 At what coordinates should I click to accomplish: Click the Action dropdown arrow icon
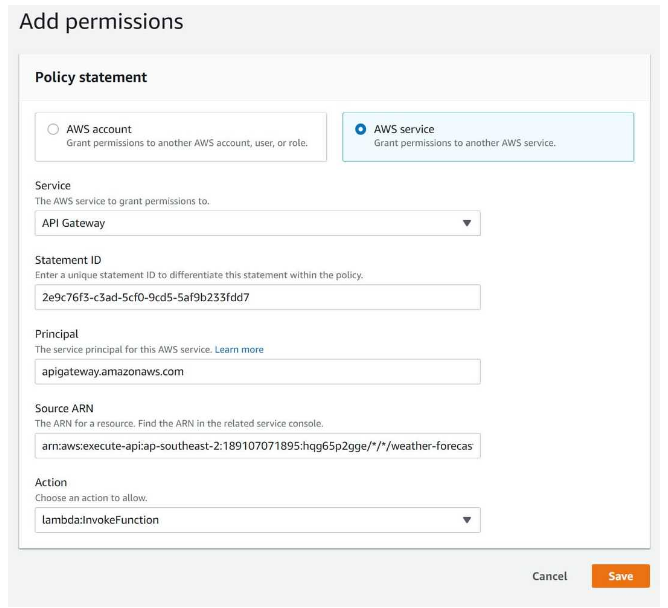pyautogui.click(x=466, y=520)
